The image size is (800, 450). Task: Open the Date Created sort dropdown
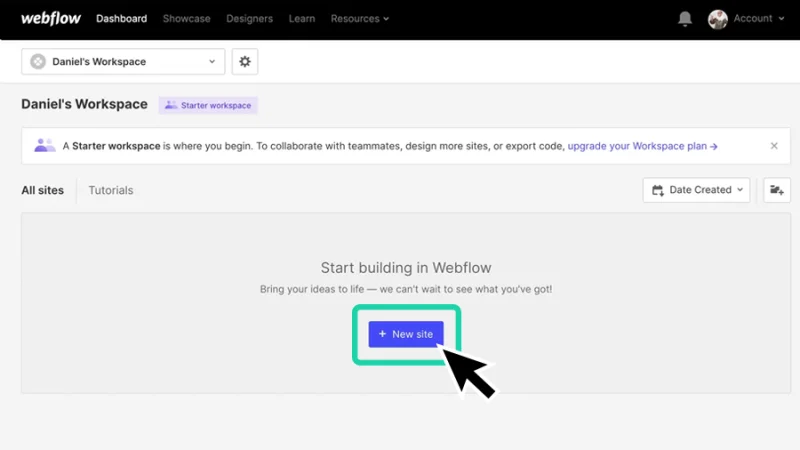696,190
